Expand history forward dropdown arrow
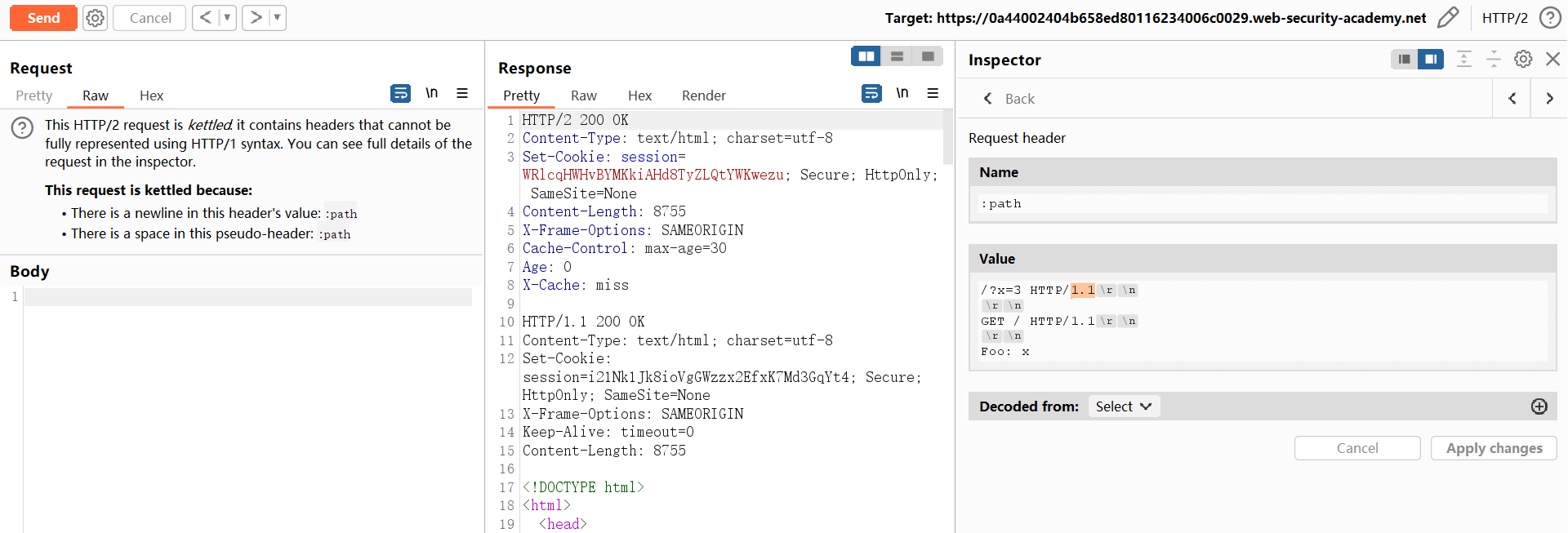The width and height of the screenshot is (1568, 533). pyautogui.click(x=277, y=18)
